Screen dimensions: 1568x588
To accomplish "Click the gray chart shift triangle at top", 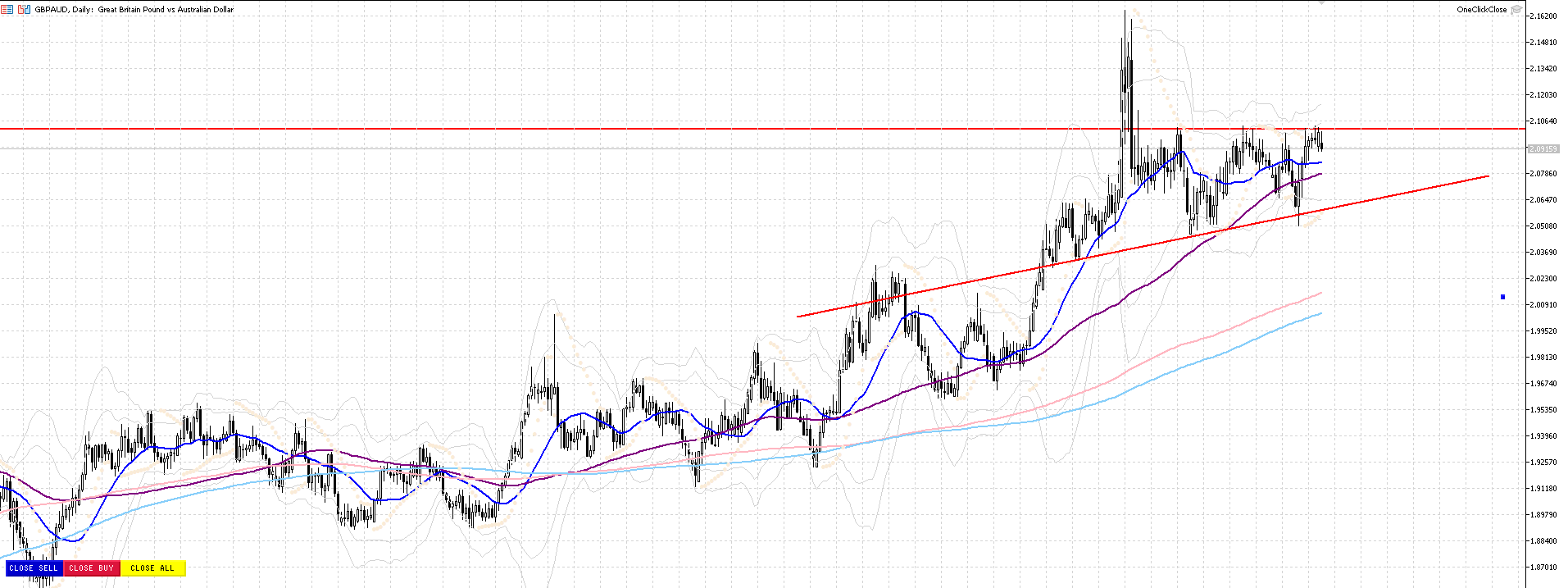I will (x=1321, y=2).
